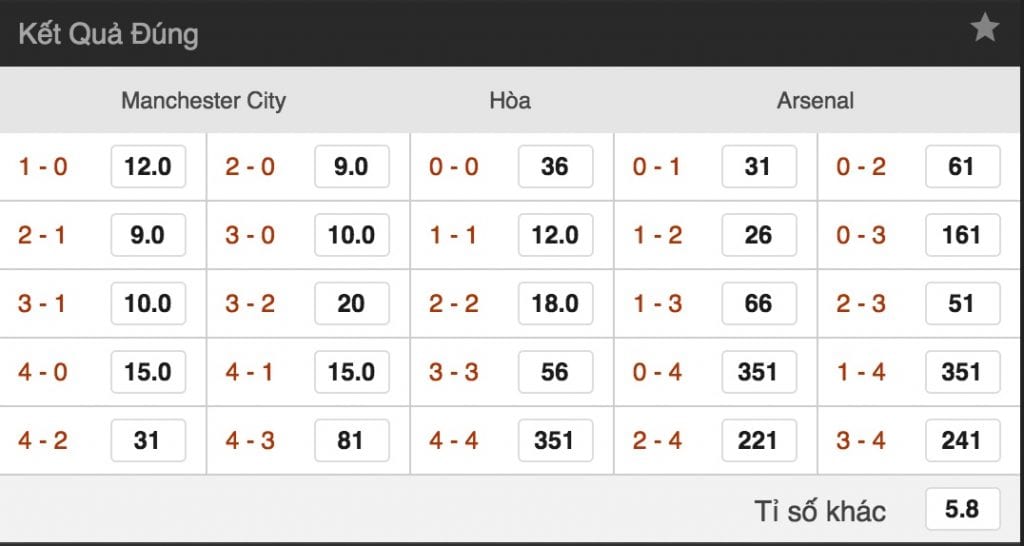Choose the 3 - 0 odds 10.0

351,235
